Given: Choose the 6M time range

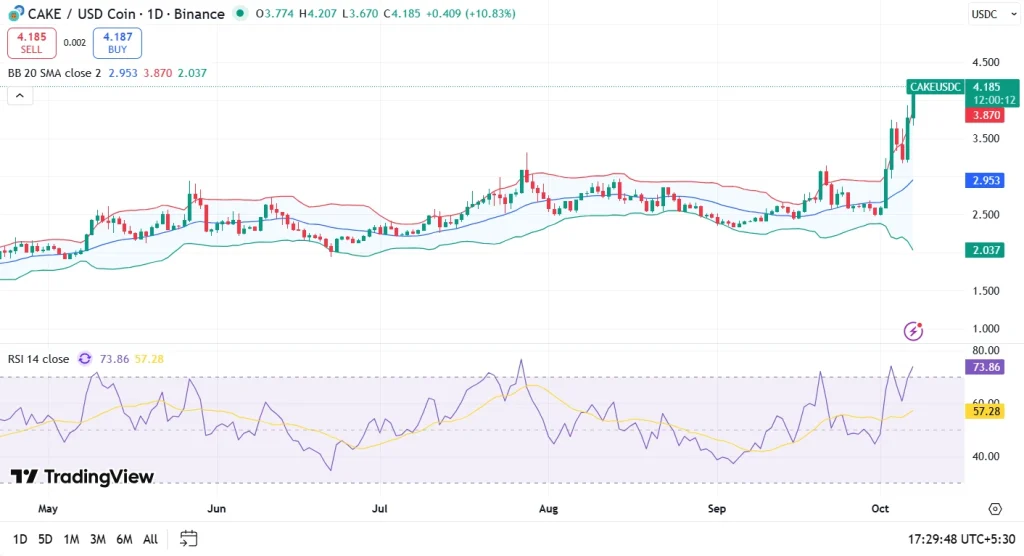Looking at the screenshot, I should [x=124, y=539].
